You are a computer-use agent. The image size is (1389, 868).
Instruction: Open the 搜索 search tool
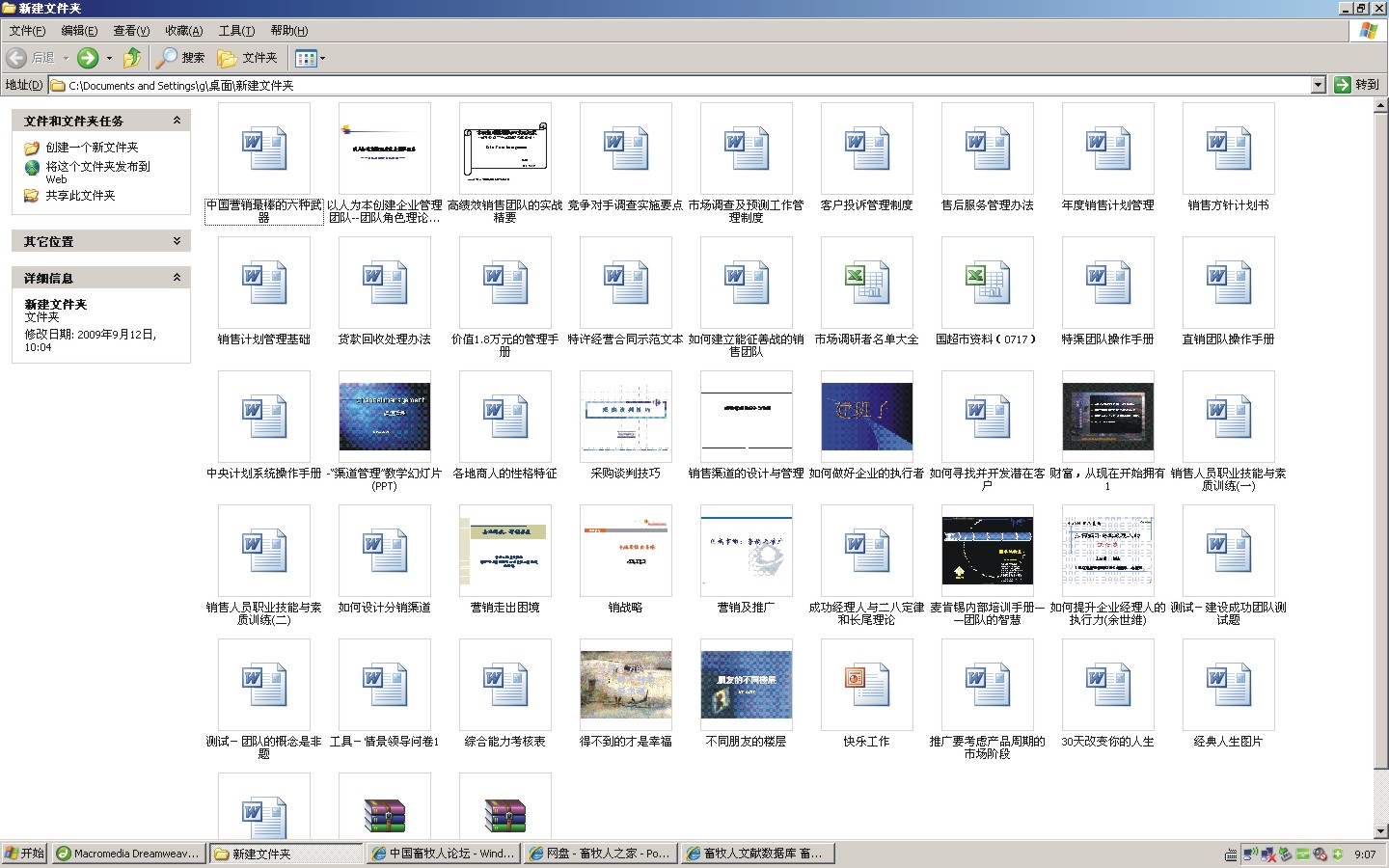[181, 58]
